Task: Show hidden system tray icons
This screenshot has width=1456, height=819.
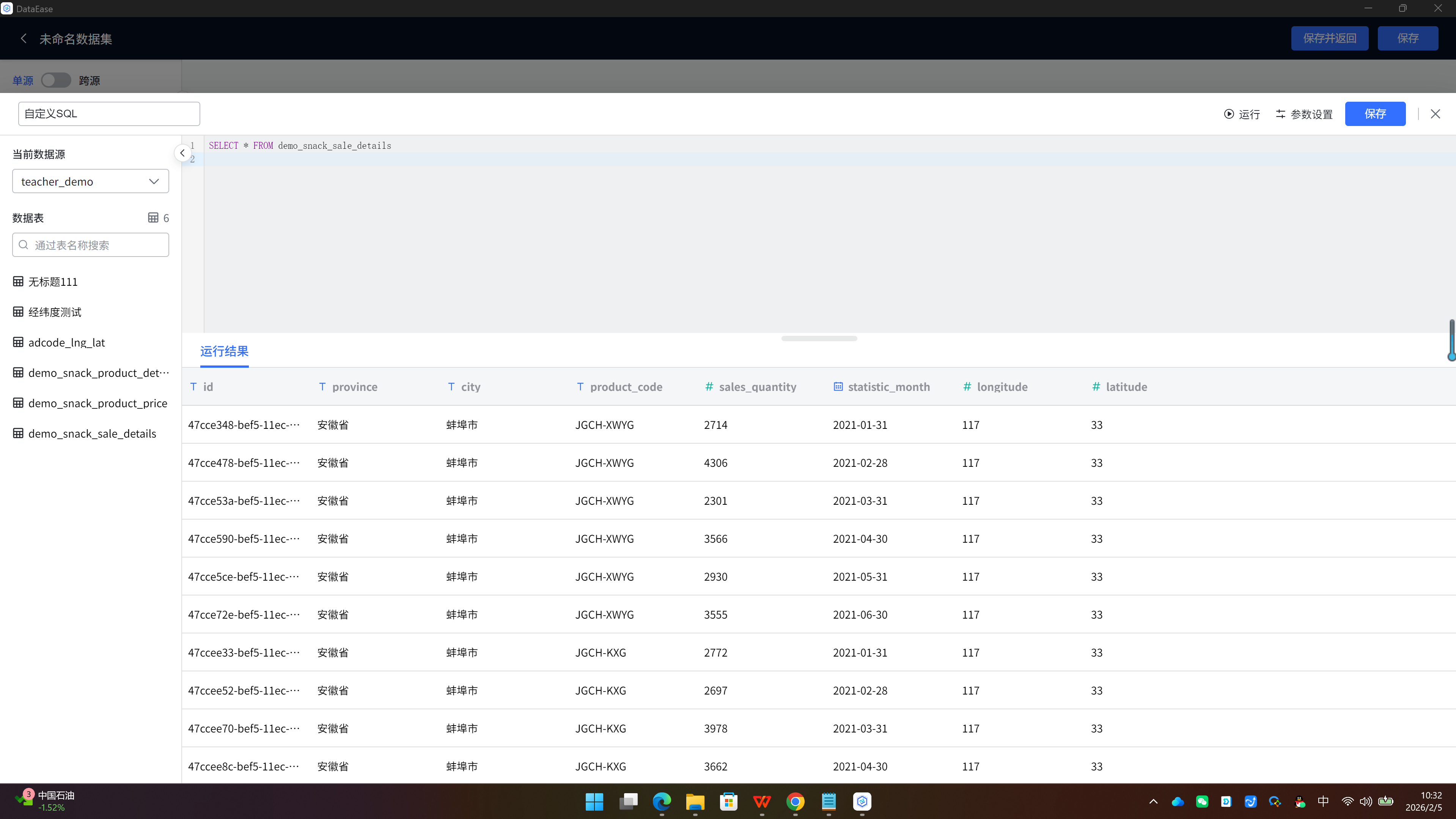Action: pyautogui.click(x=1154, y=802)
